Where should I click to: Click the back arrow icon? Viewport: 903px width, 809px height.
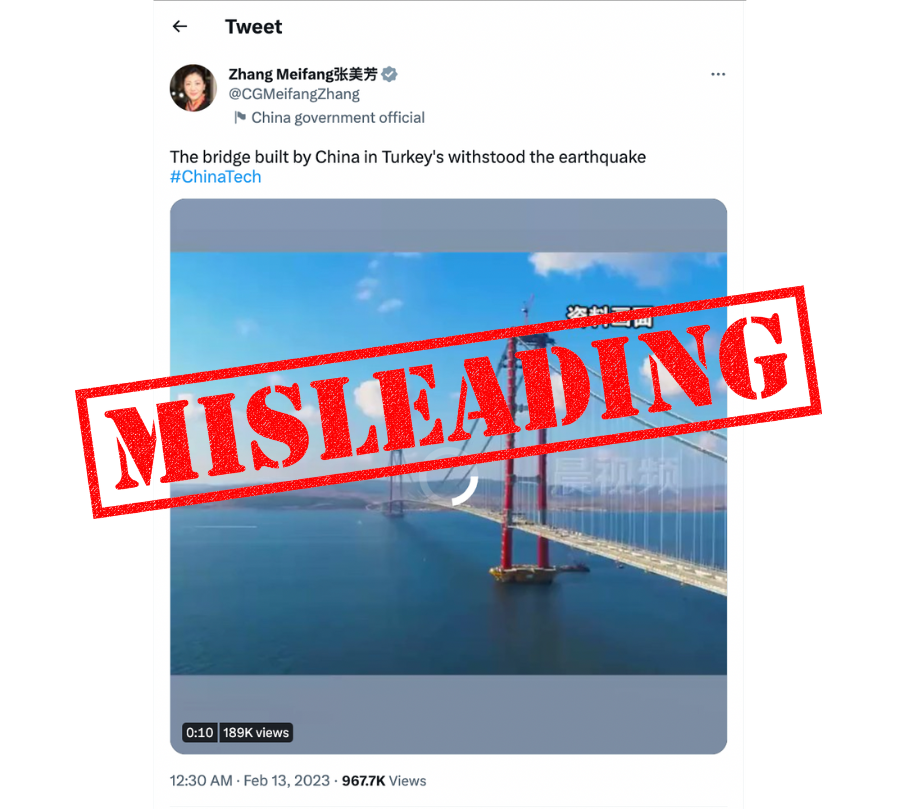coord(180,26)
